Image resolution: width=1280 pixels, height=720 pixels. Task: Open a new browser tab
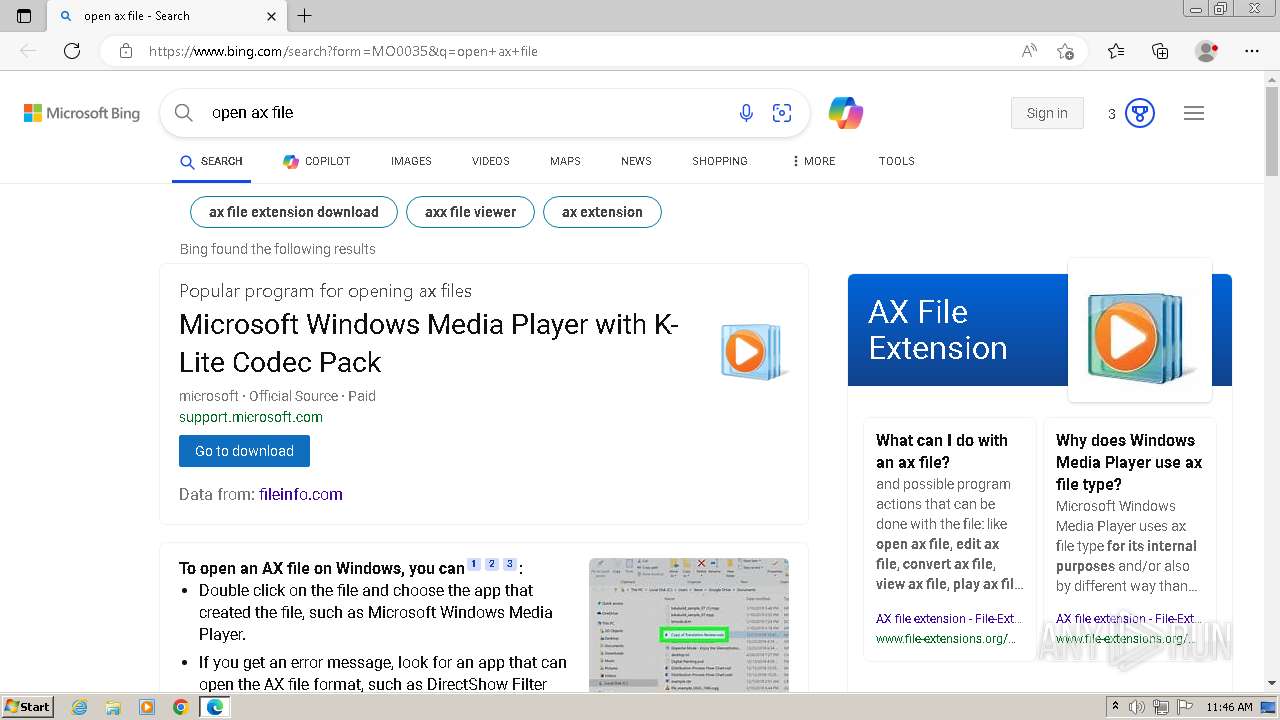[x=305, y=16]
